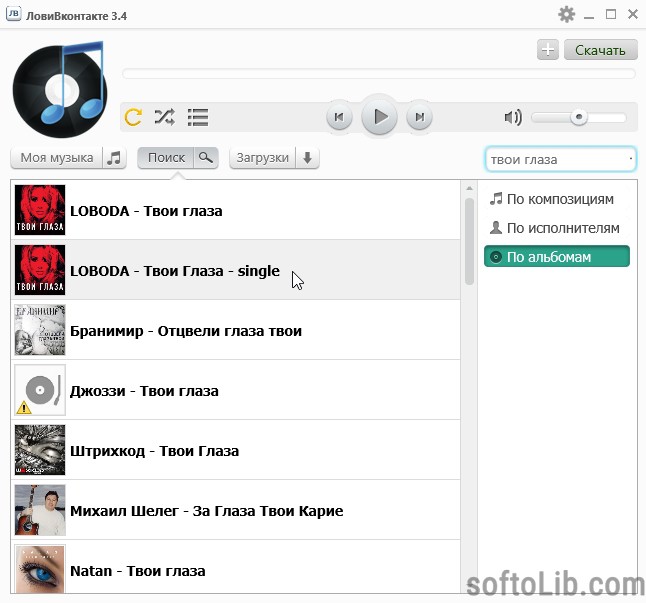Start playback with the play button
Screen dimensions: 646x603
click(379, 117)
